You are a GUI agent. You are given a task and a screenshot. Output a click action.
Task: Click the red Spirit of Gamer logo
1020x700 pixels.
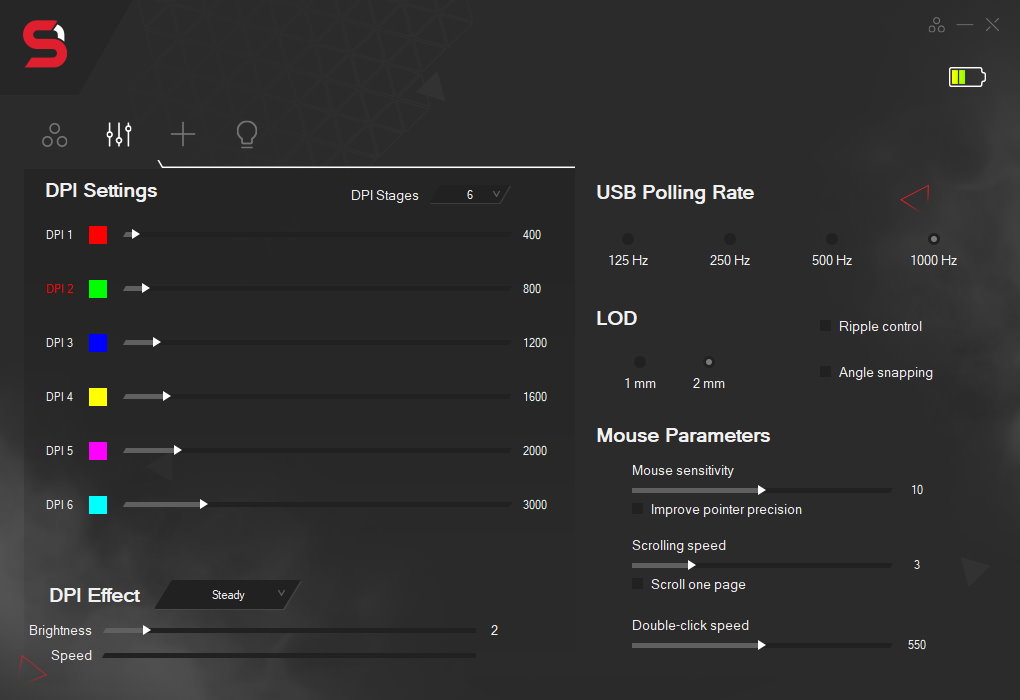click(46, 47)
